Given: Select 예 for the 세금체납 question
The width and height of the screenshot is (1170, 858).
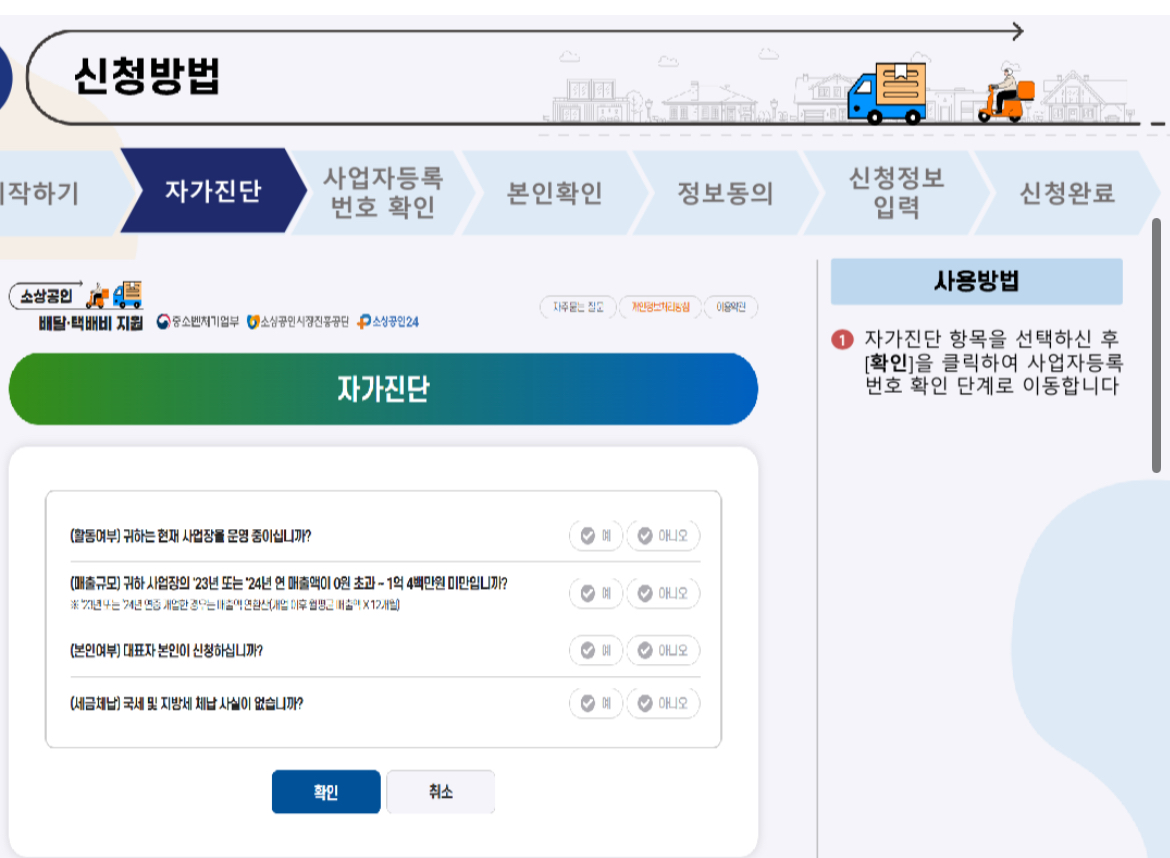Looking at the screenshot, I should (x=595, y=704).
